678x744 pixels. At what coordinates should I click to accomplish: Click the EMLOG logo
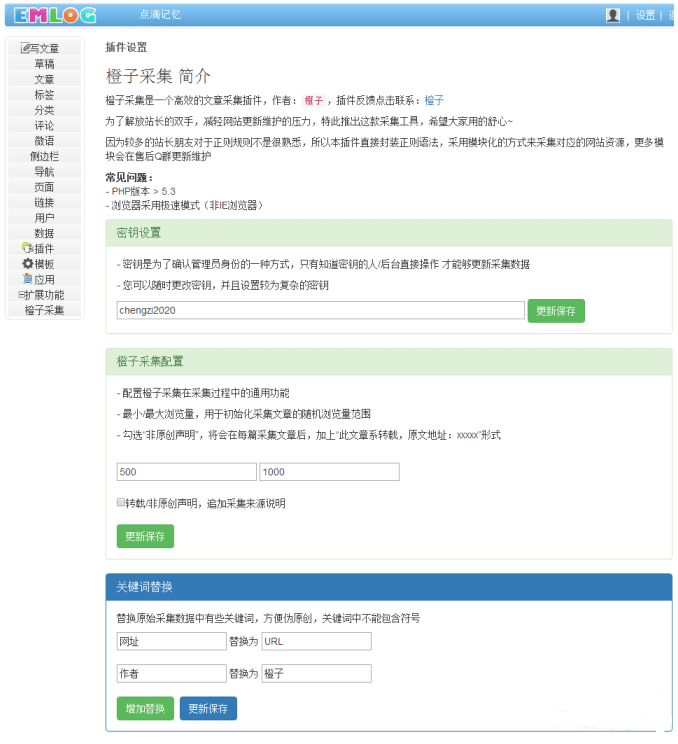pos(56,15)
